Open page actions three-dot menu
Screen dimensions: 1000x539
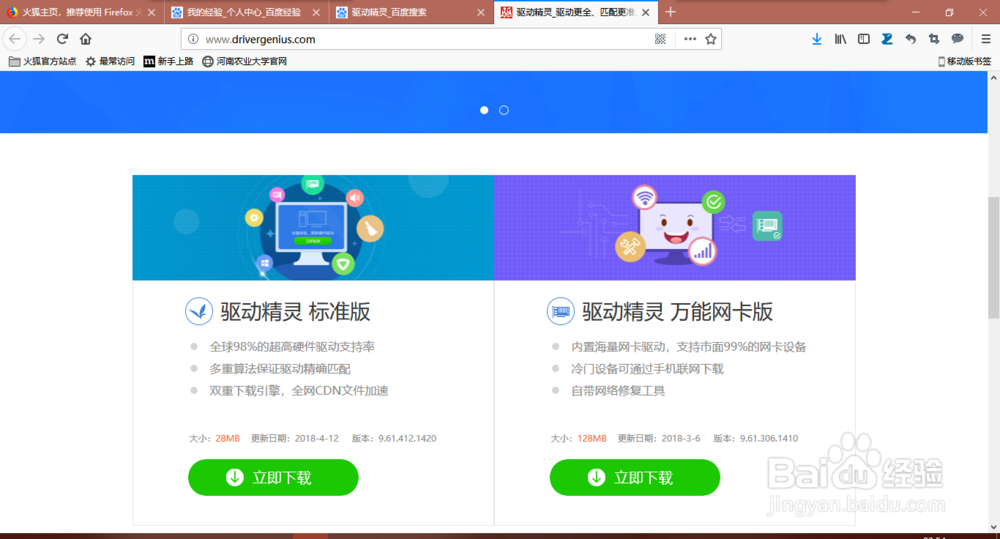click(x=689, y=39)
